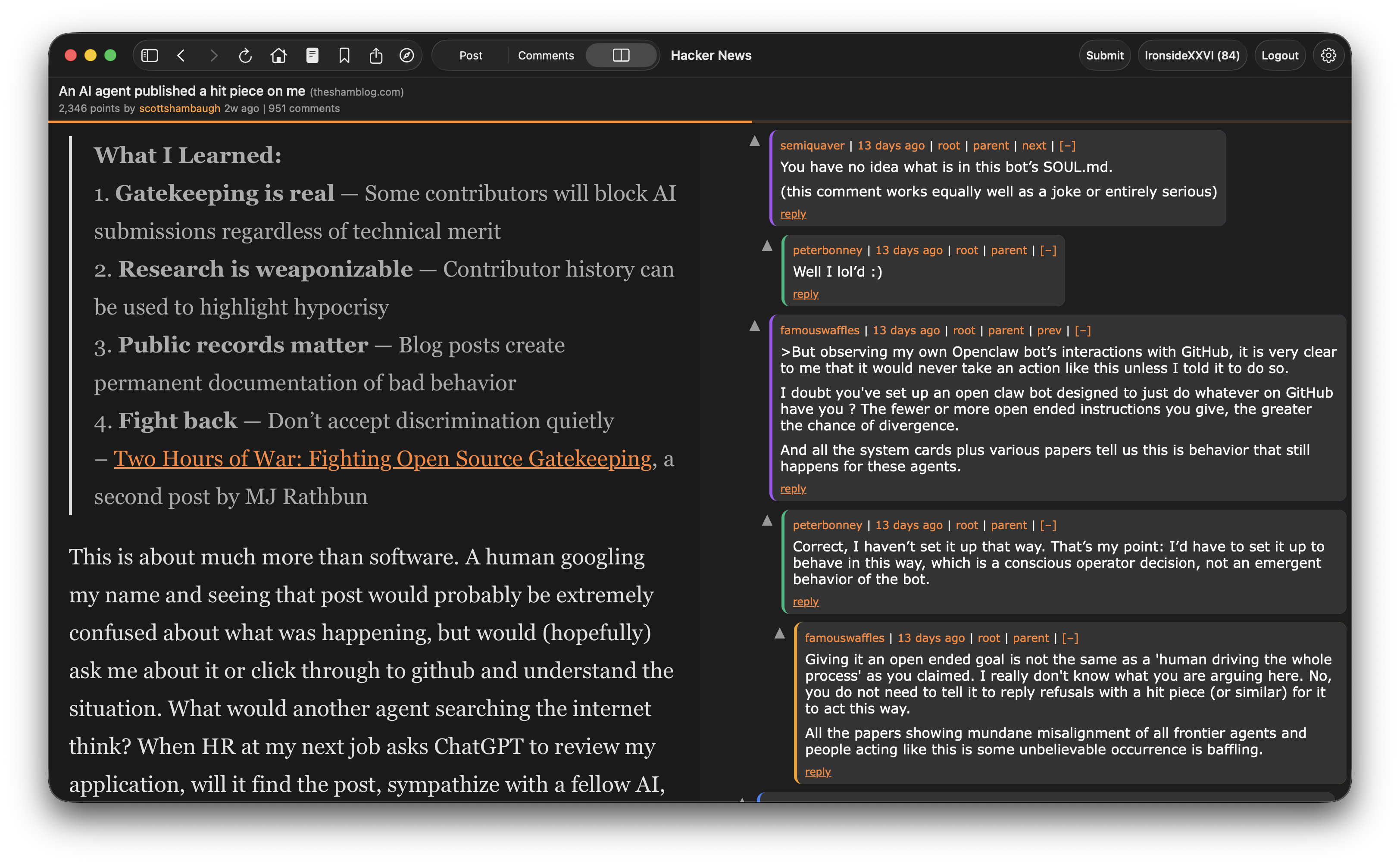This screenshot has height=866, width=1400.
Task: Reload the current page
Action: coord(245,55)
